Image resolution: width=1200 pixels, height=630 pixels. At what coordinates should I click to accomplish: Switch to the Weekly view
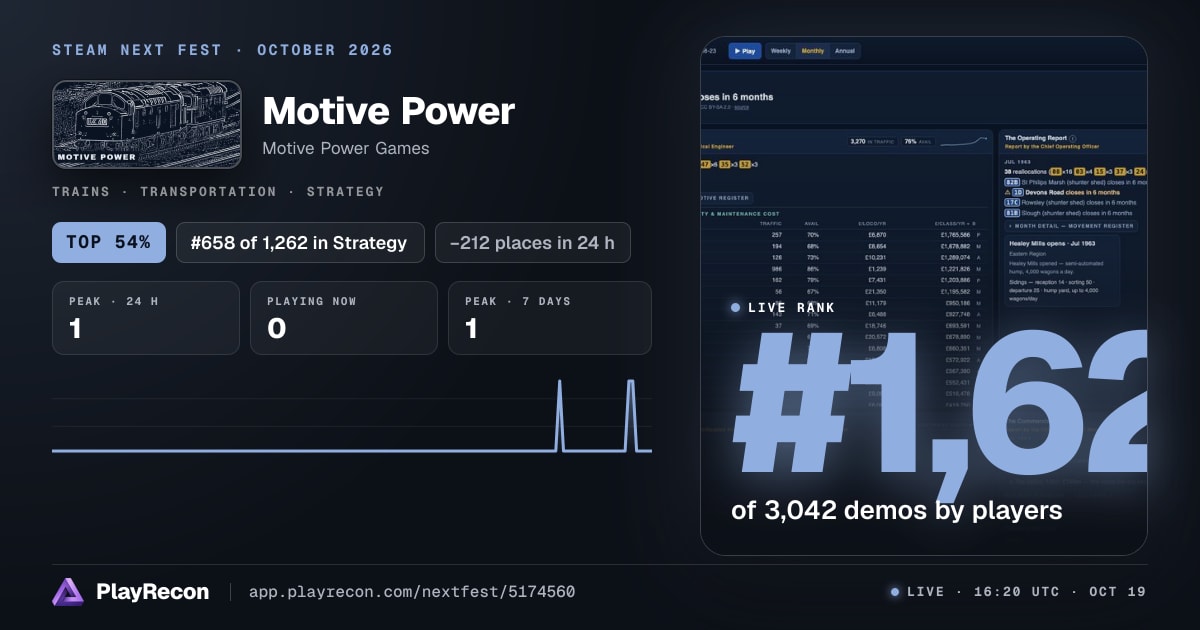[780, 50]
